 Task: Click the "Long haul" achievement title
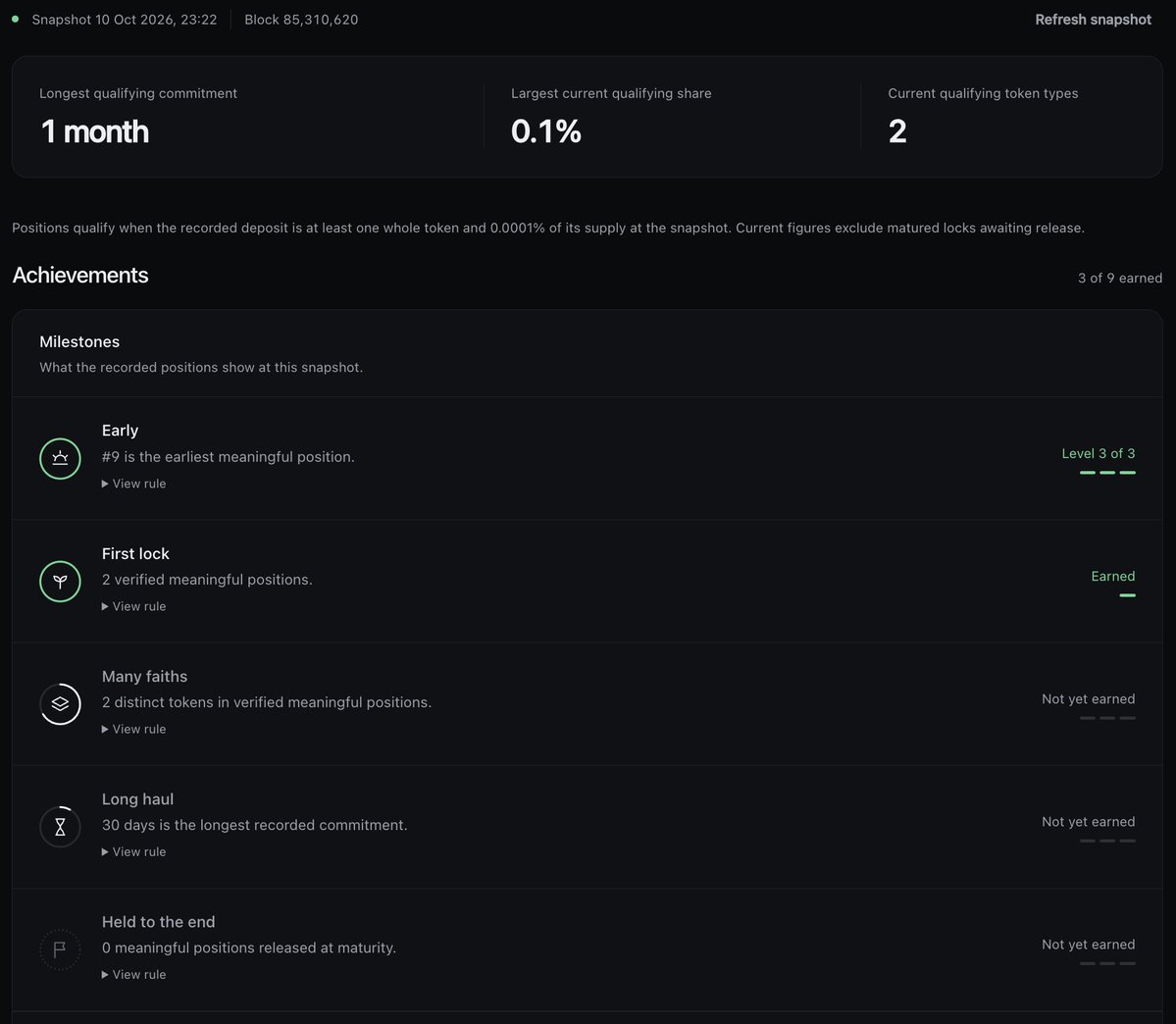[x=138, y=799]
